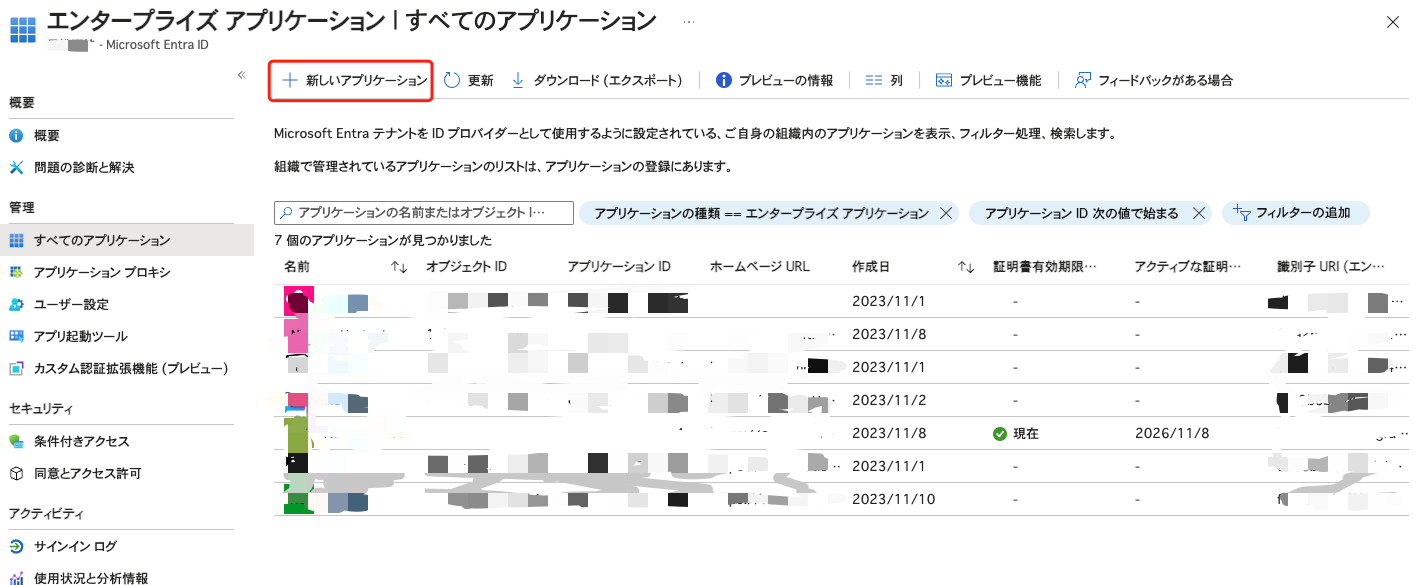Click the アプリケーション プロキシ icon
The width and height of the screenshot is (1417, 585).
pyautogui.click(x=16, y=272)
